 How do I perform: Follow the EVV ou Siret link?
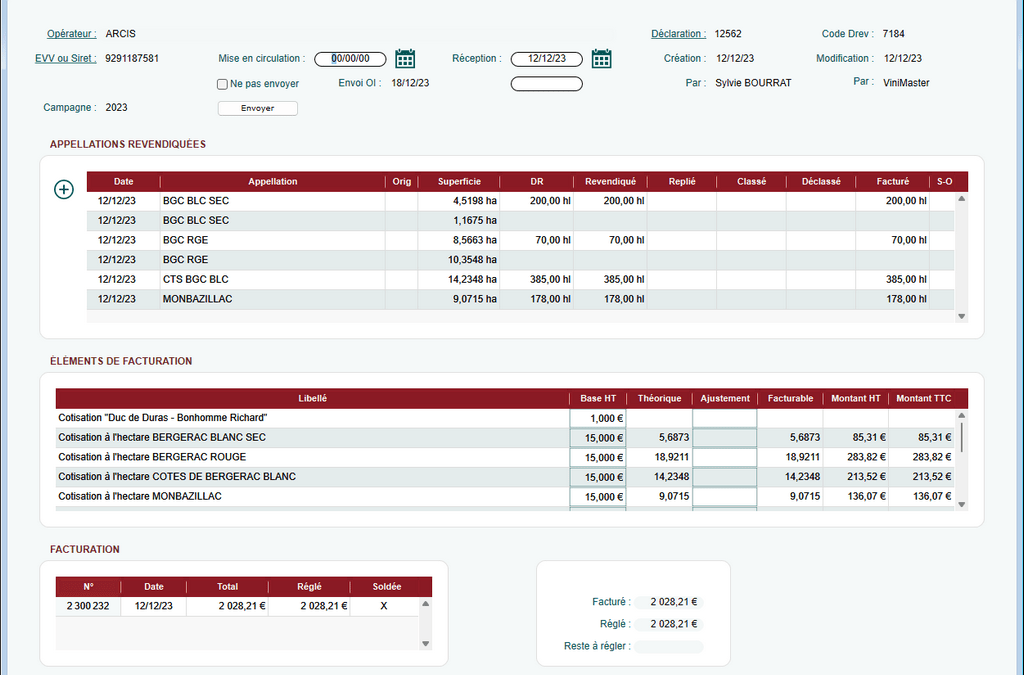[65, 58]
